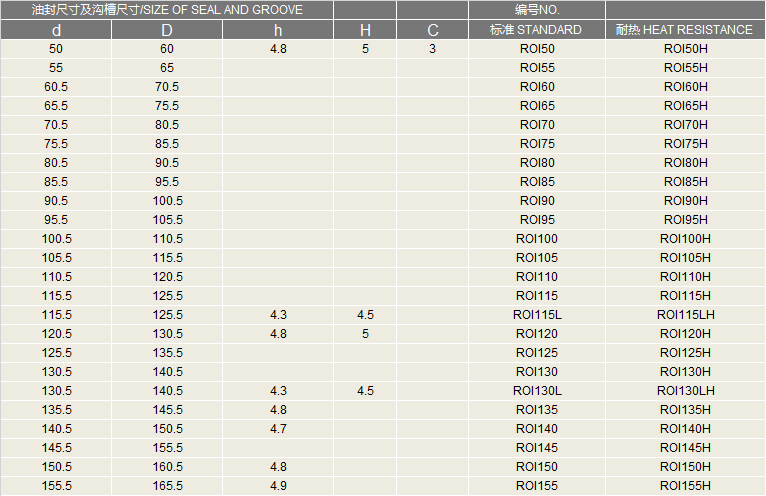Click the ROI155H cell

click(x=685, y=486)
